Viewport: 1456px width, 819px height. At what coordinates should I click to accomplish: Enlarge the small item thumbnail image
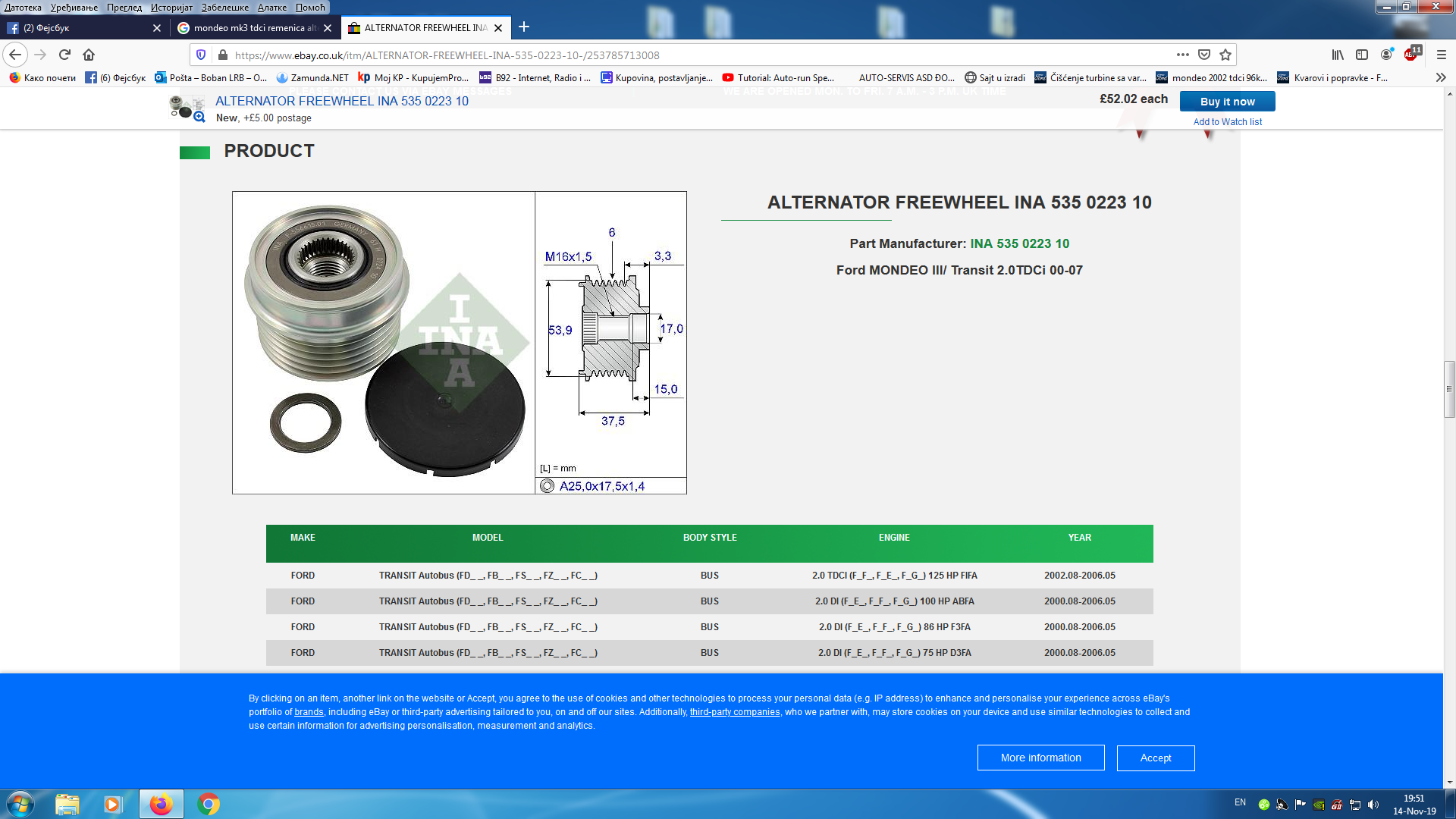(x=187, y=108)
